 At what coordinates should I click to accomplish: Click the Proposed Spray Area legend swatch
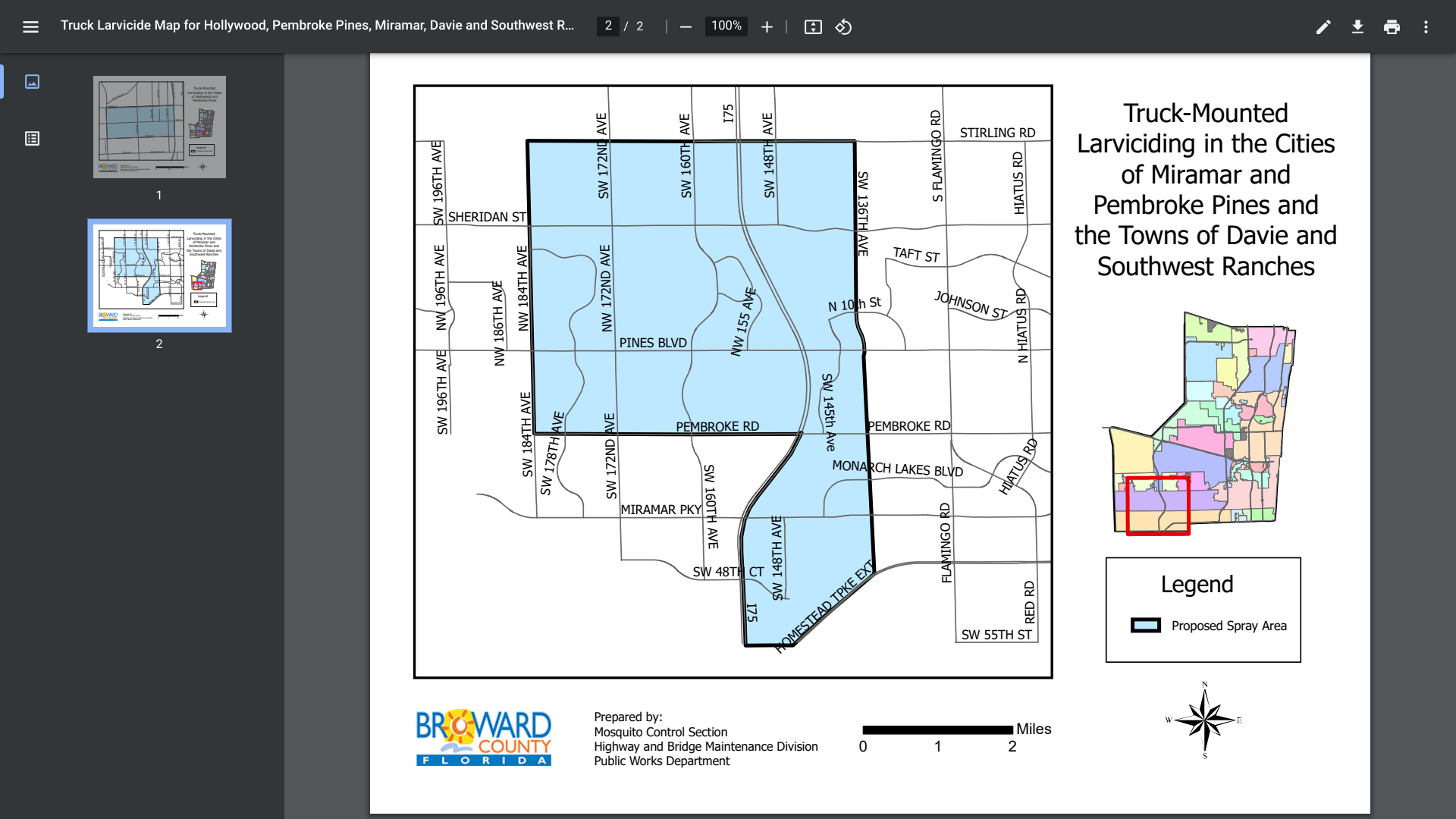[1145, 626]
